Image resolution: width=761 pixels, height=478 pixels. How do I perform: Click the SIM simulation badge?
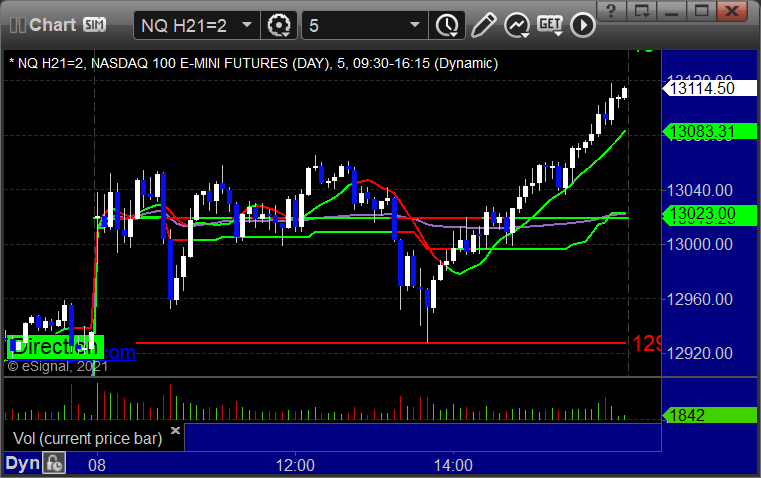point(94,24)
